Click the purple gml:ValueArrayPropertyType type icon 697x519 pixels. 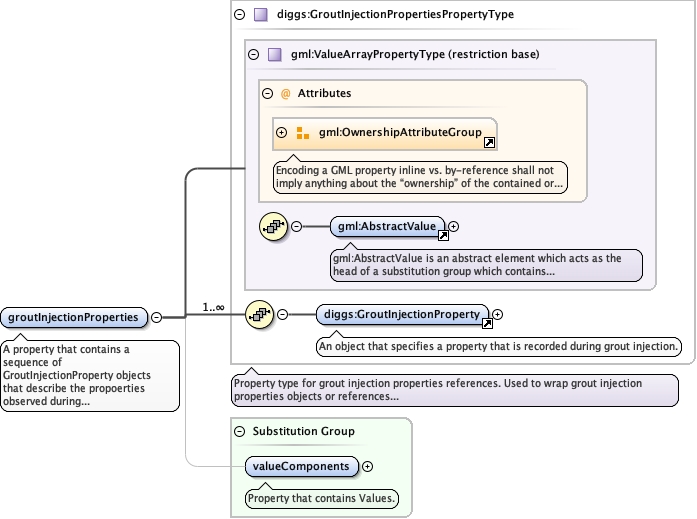(274, 55)
